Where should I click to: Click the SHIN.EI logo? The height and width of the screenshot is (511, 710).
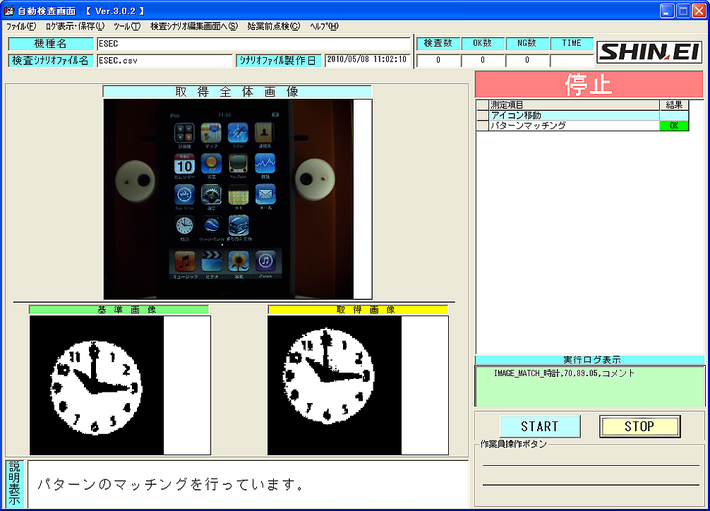[x=649, y=52]
